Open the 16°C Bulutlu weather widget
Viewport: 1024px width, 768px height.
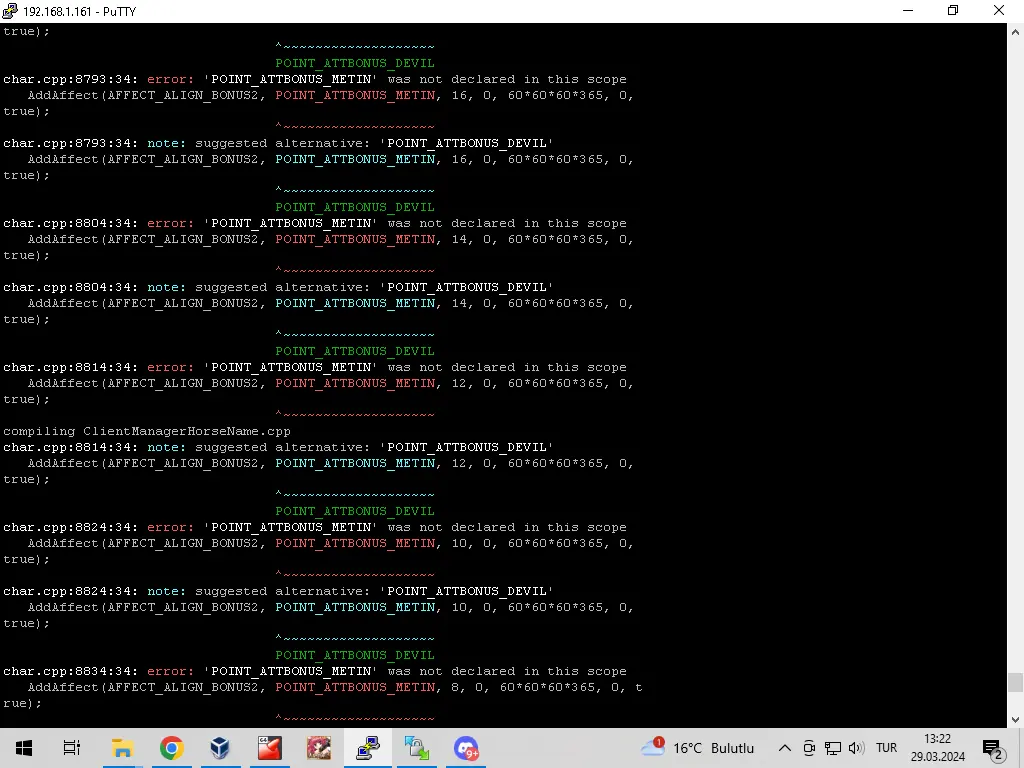click(x=698, y=748)
